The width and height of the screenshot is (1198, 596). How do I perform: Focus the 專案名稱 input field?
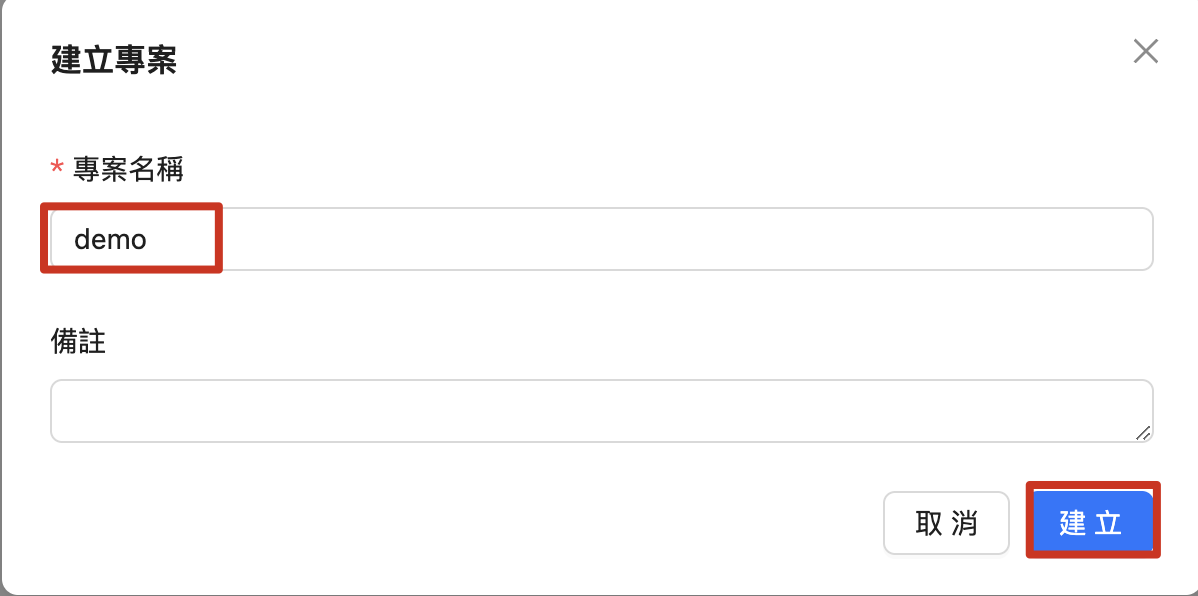click(x=600, y=239)
